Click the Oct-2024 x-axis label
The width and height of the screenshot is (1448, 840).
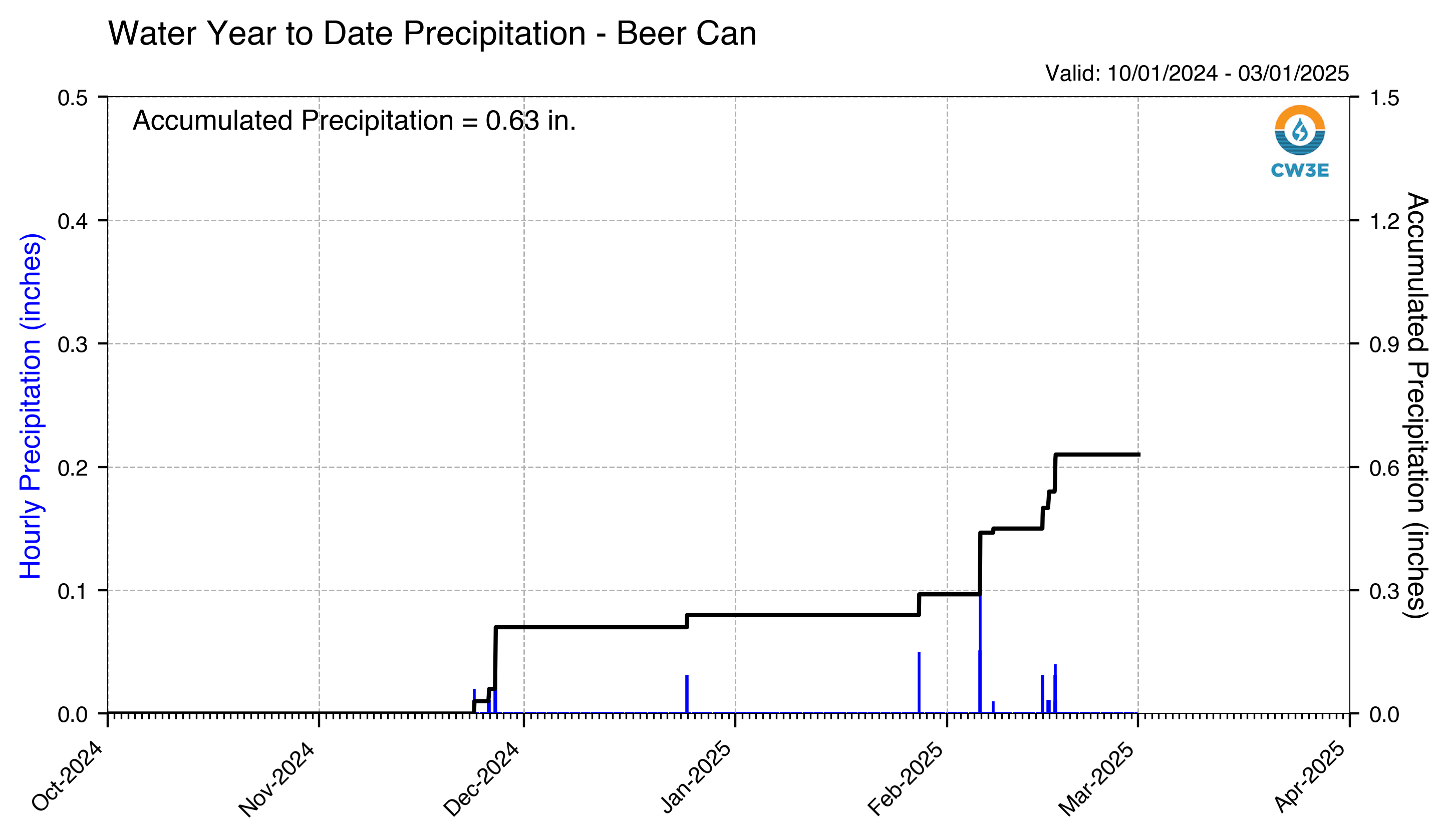(x=68, y=777)
